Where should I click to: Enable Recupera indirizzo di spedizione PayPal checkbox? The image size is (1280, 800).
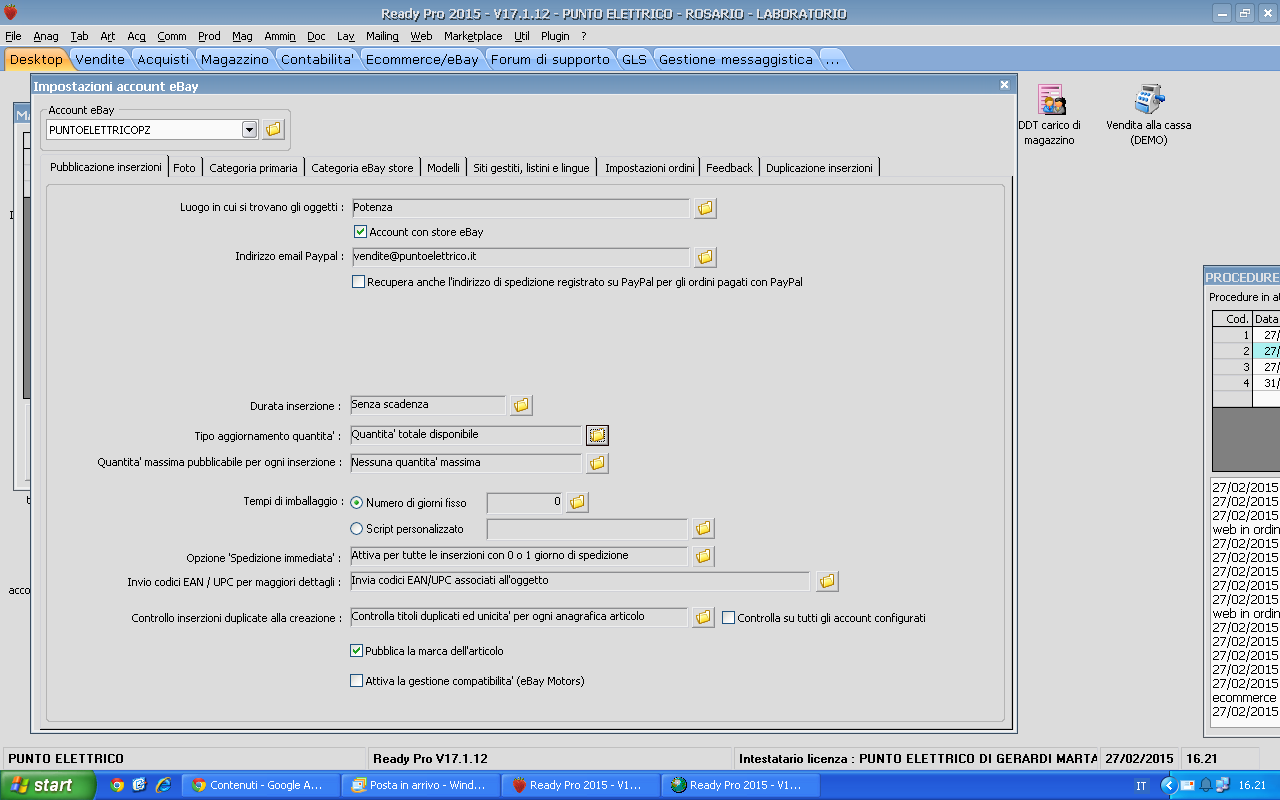(x=359, y=282)
